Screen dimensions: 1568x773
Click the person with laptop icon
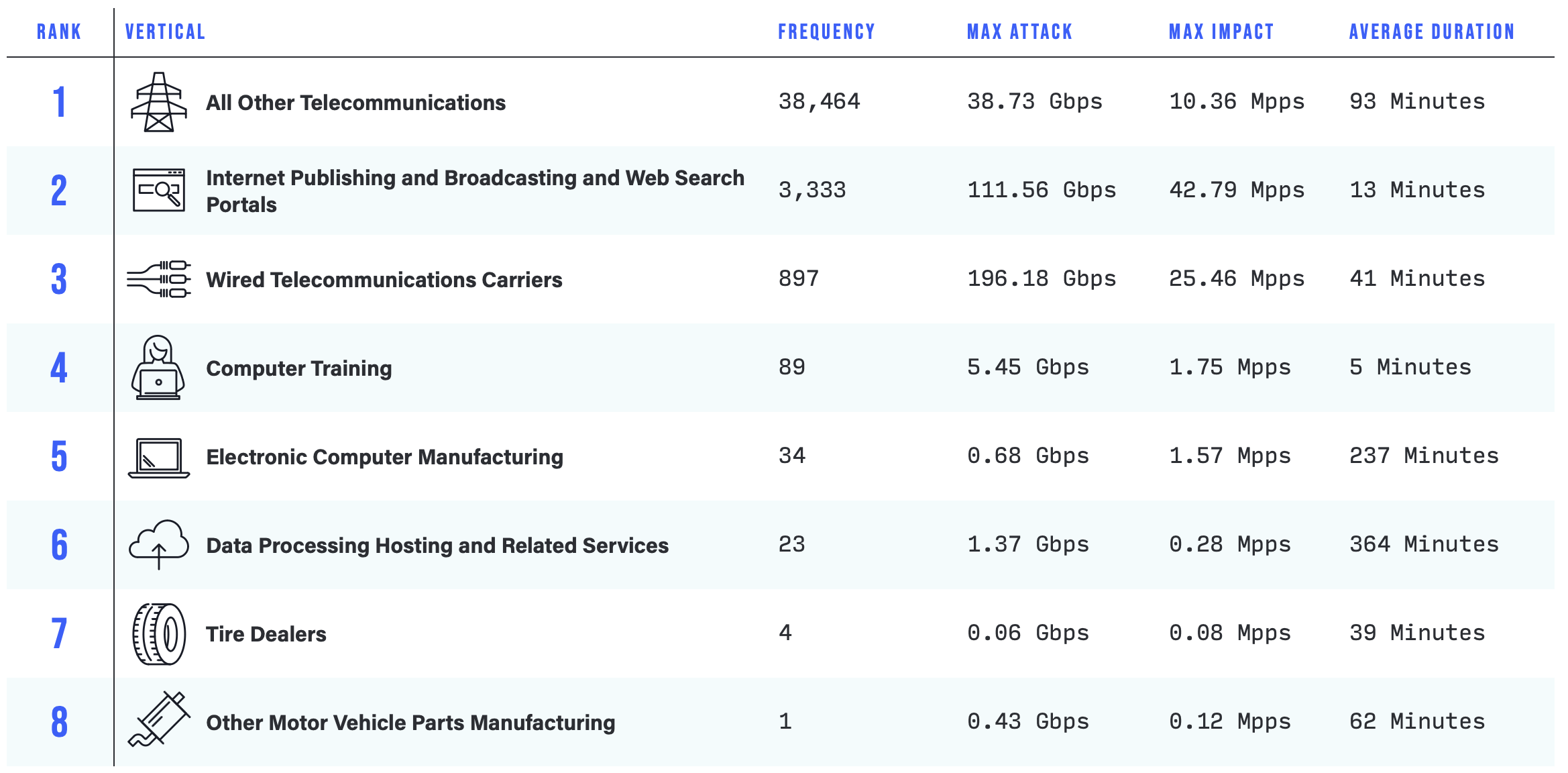click(158, 368)
